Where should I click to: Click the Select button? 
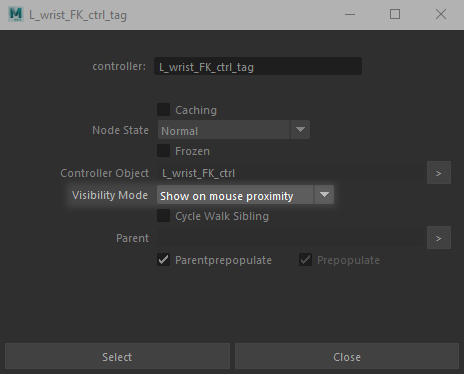[117, 357]
